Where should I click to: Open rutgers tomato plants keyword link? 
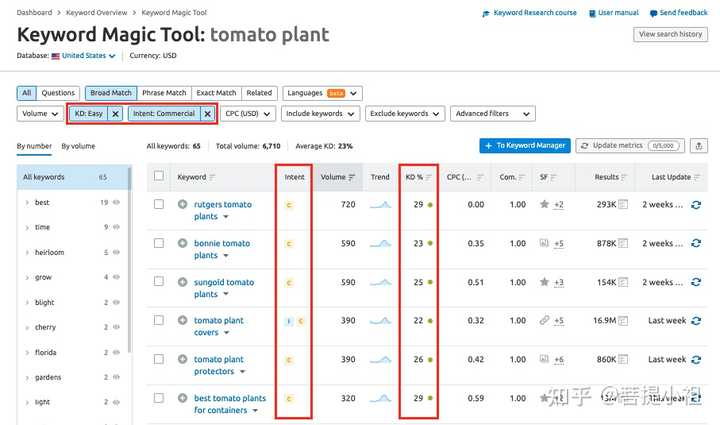coord(223,210)
